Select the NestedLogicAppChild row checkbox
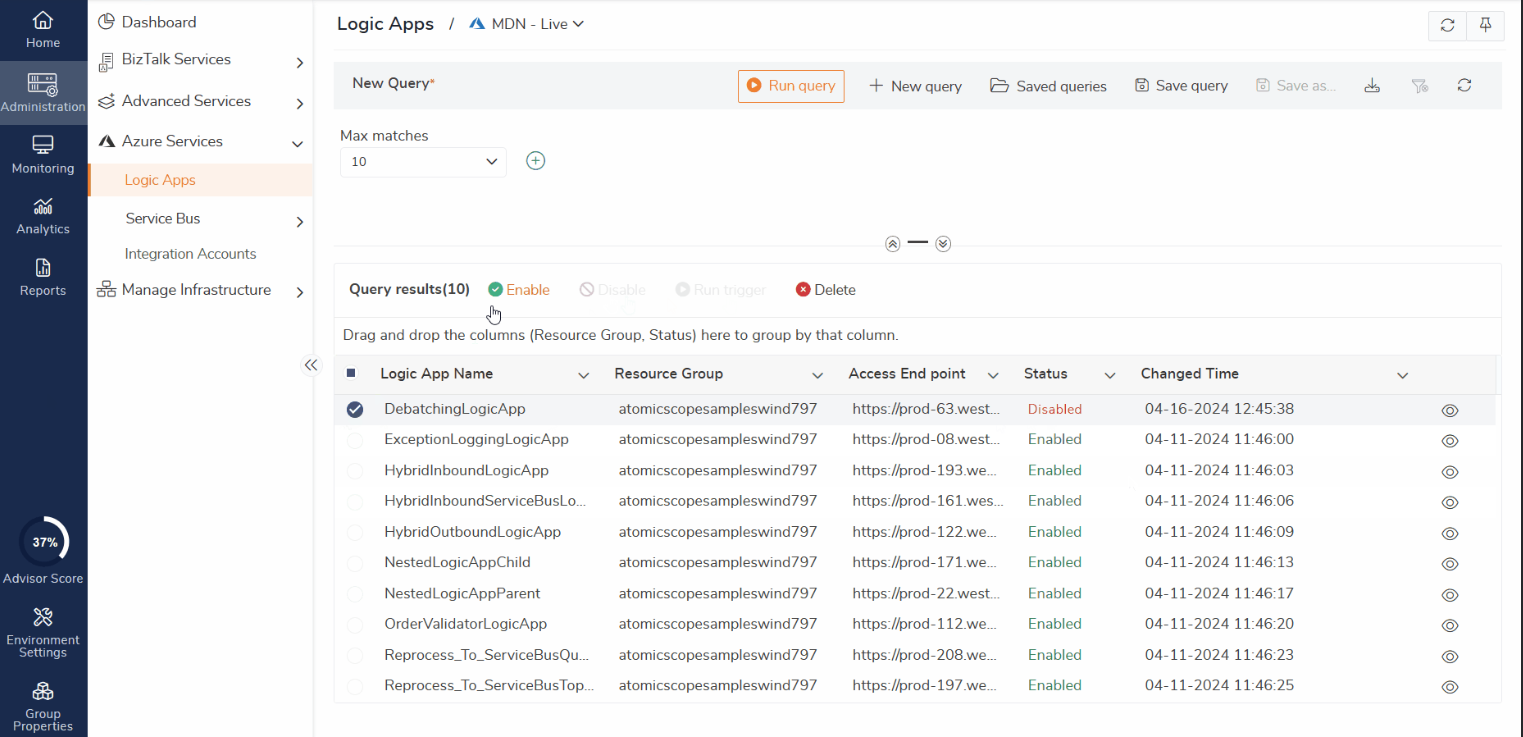This screenshot has width=1523, height=737. (x=355, y=563)
